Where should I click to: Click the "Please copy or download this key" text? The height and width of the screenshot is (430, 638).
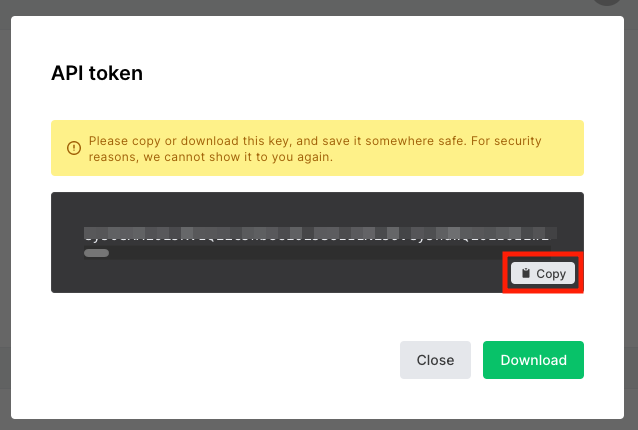189,141
